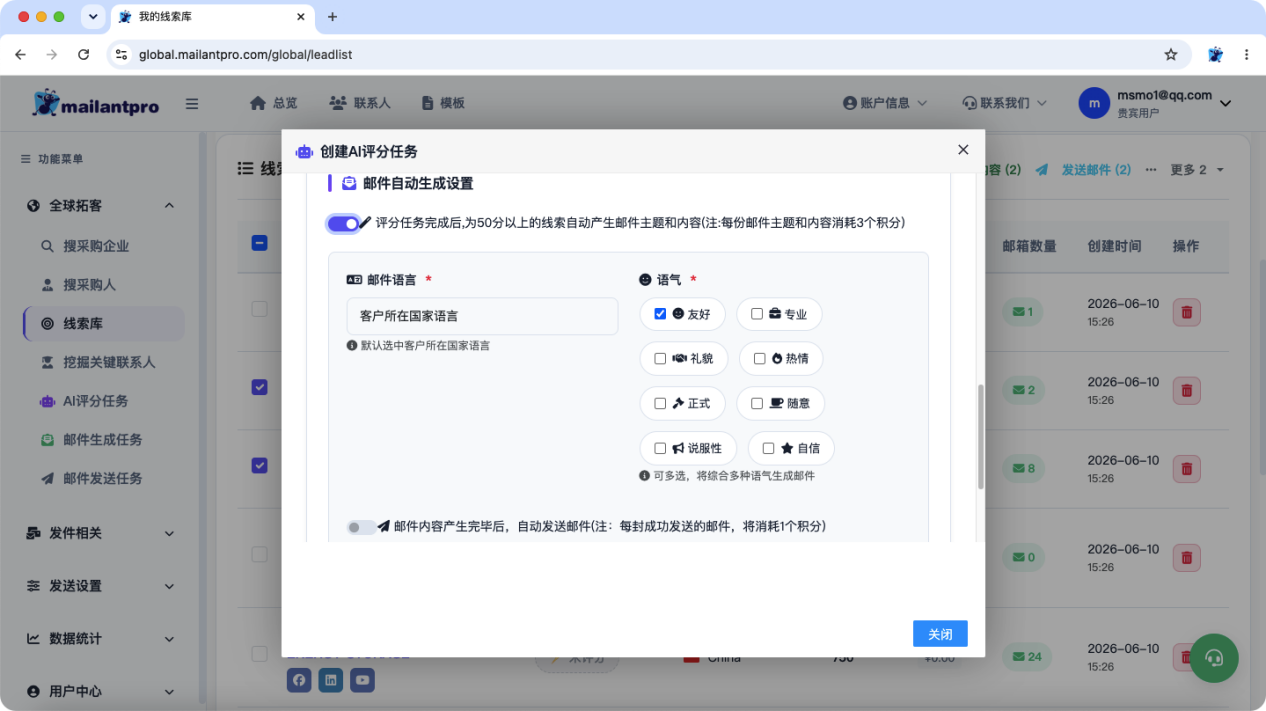Click the 功能菜单 sidebar header
The image size is (1266, 711).
click(x=52, y=159)
